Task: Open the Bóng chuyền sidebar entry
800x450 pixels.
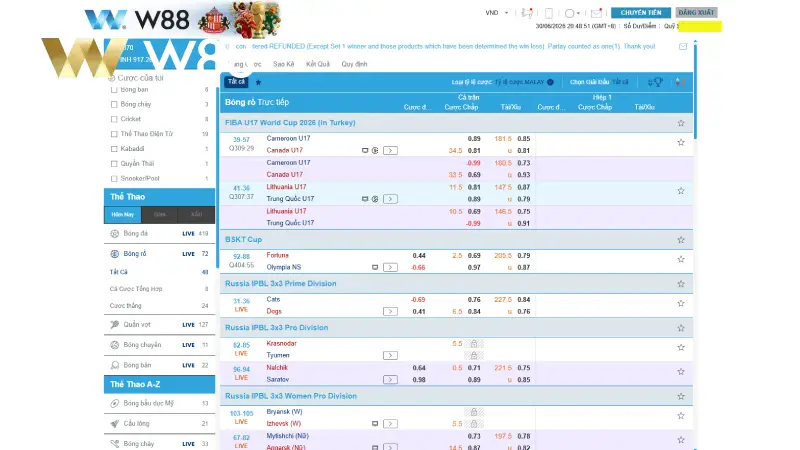Action: [x=159, y=345]
